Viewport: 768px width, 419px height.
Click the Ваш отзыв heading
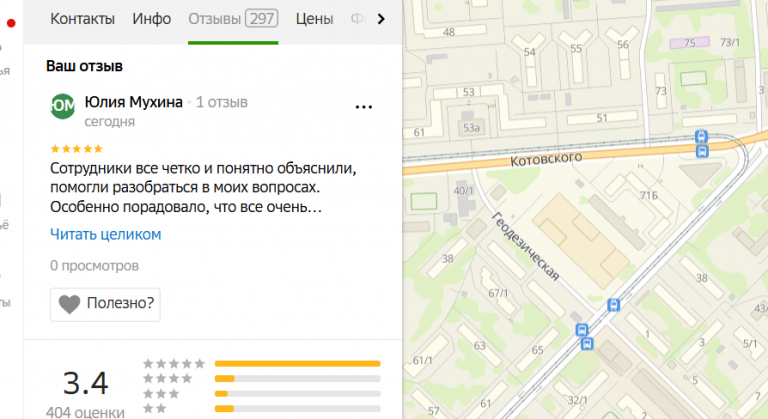(84, 66)
